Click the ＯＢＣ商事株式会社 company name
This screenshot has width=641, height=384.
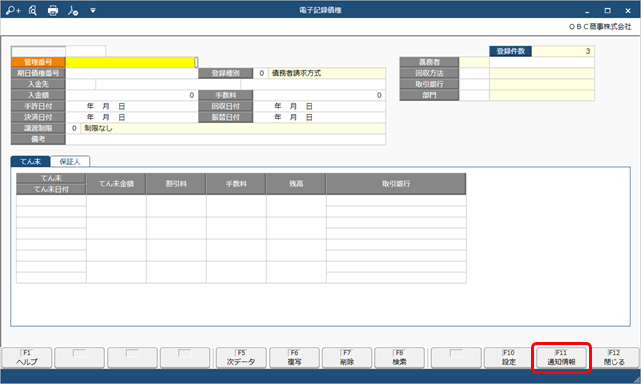click(600, 27)
